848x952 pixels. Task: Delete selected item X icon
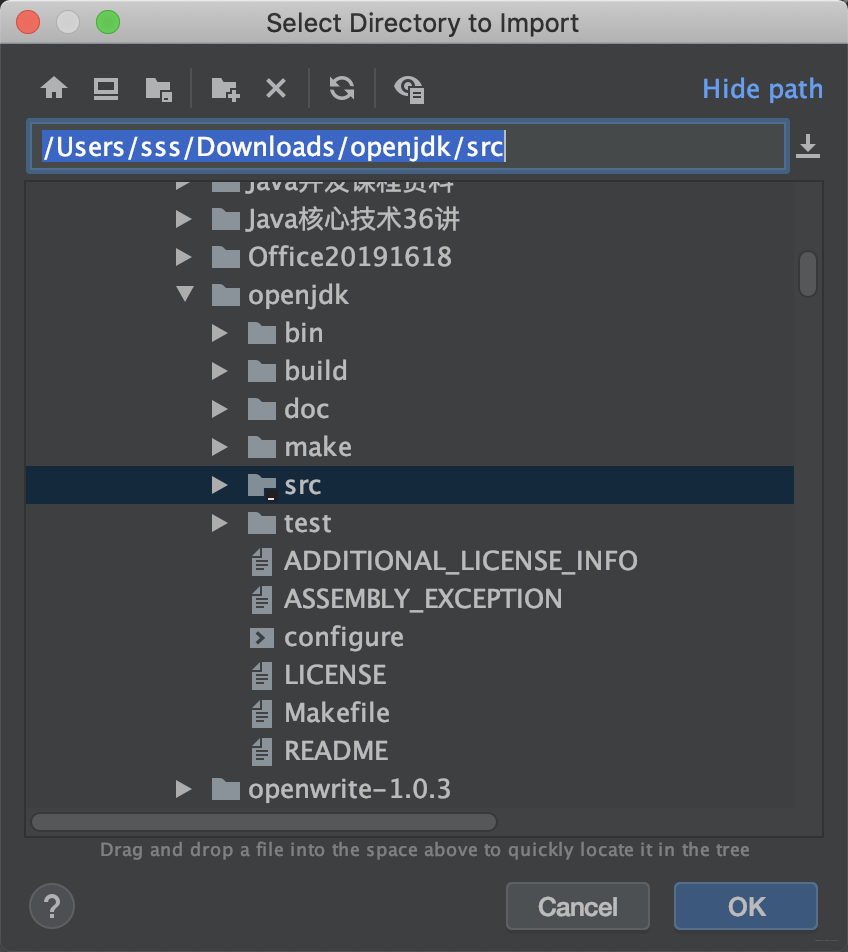tap(276, 89)
